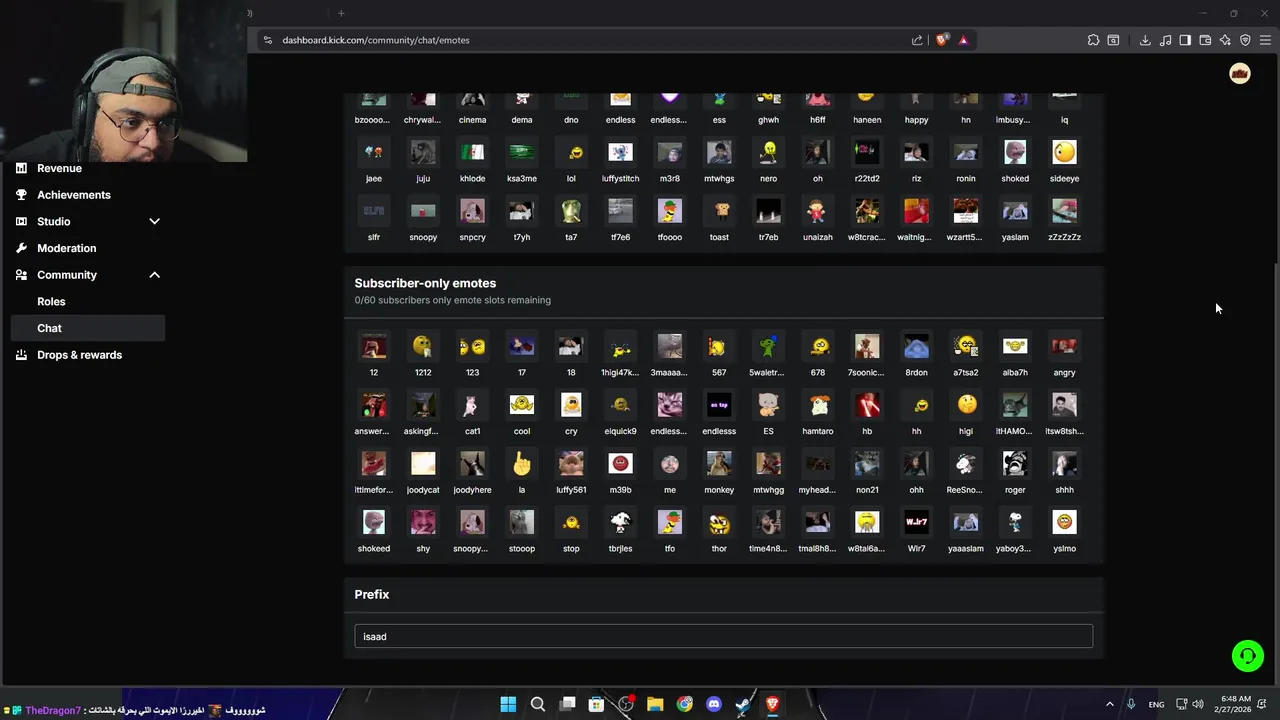The image size is (1280, 720).
Task: Open the browser extensions puzzle icon
Action: 1093,40
